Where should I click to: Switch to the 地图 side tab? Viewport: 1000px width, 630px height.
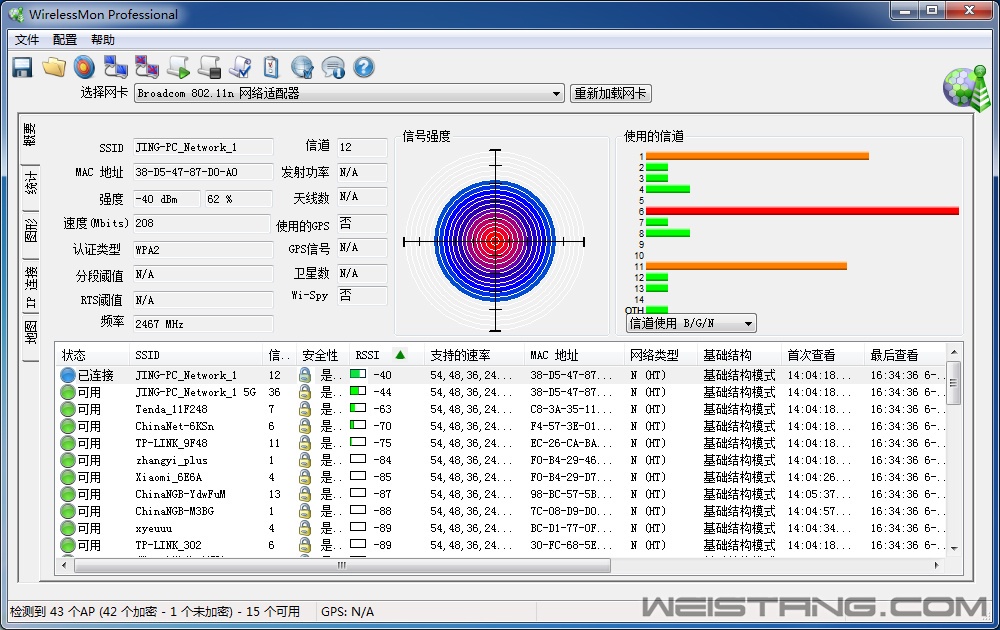click(x=30, y=333)
